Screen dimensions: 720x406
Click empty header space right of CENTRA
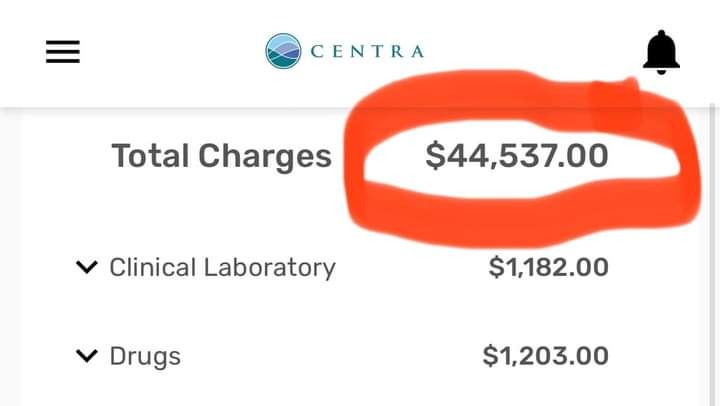point(530,53)
